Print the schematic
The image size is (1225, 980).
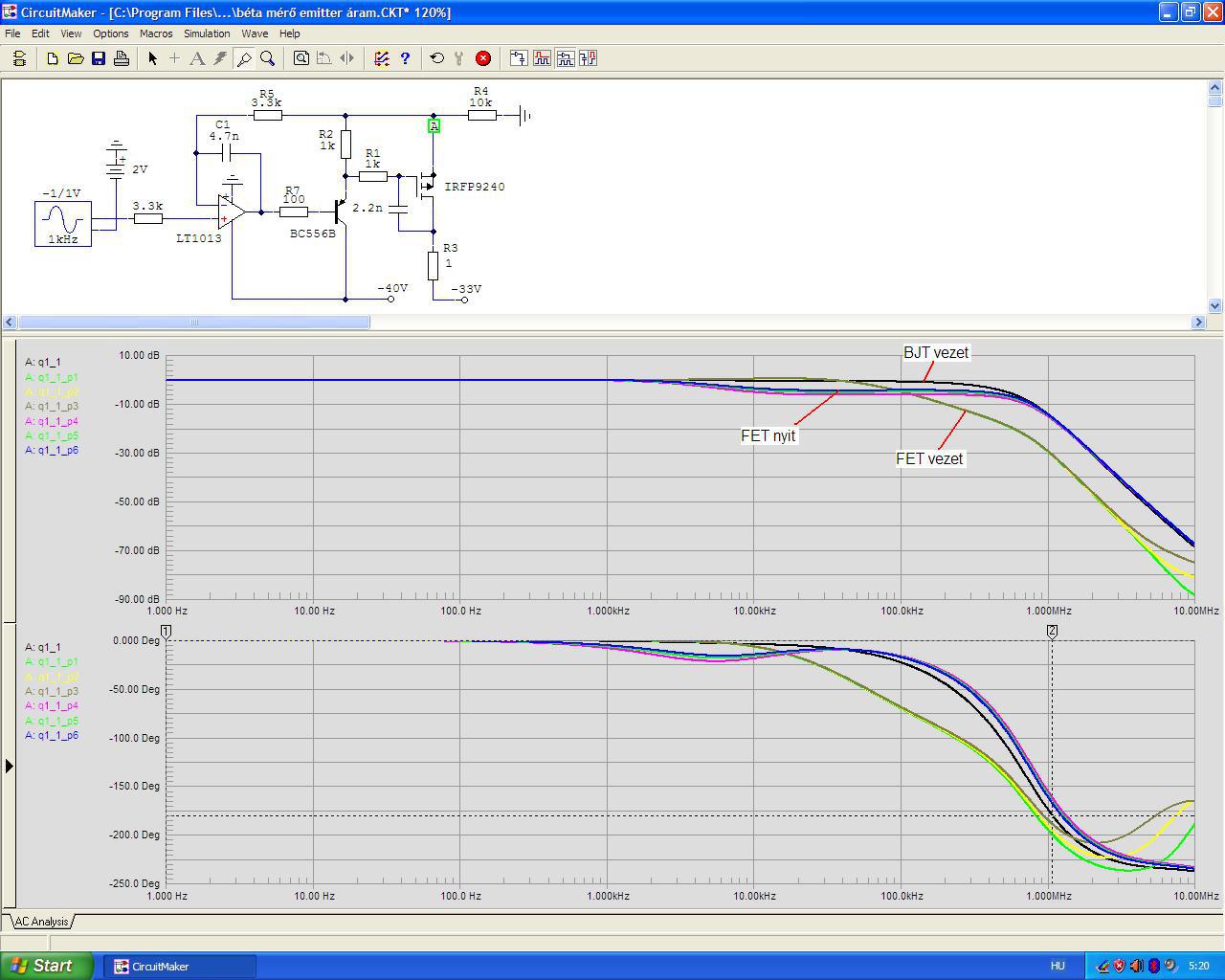[122, 58]
